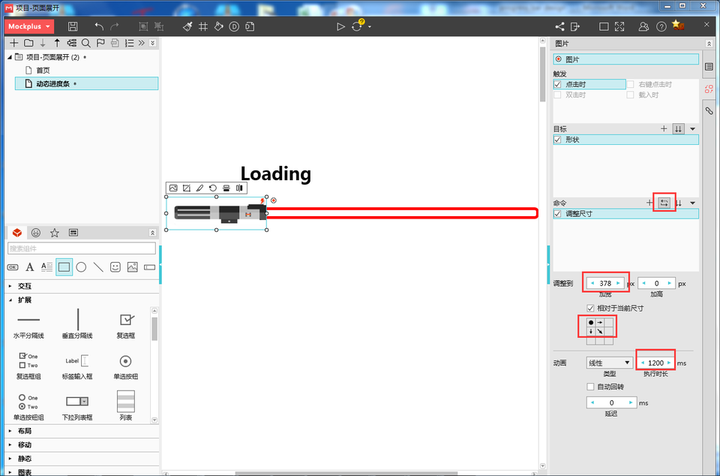
Task: Open the user account icon
Action: pos(643,27)
